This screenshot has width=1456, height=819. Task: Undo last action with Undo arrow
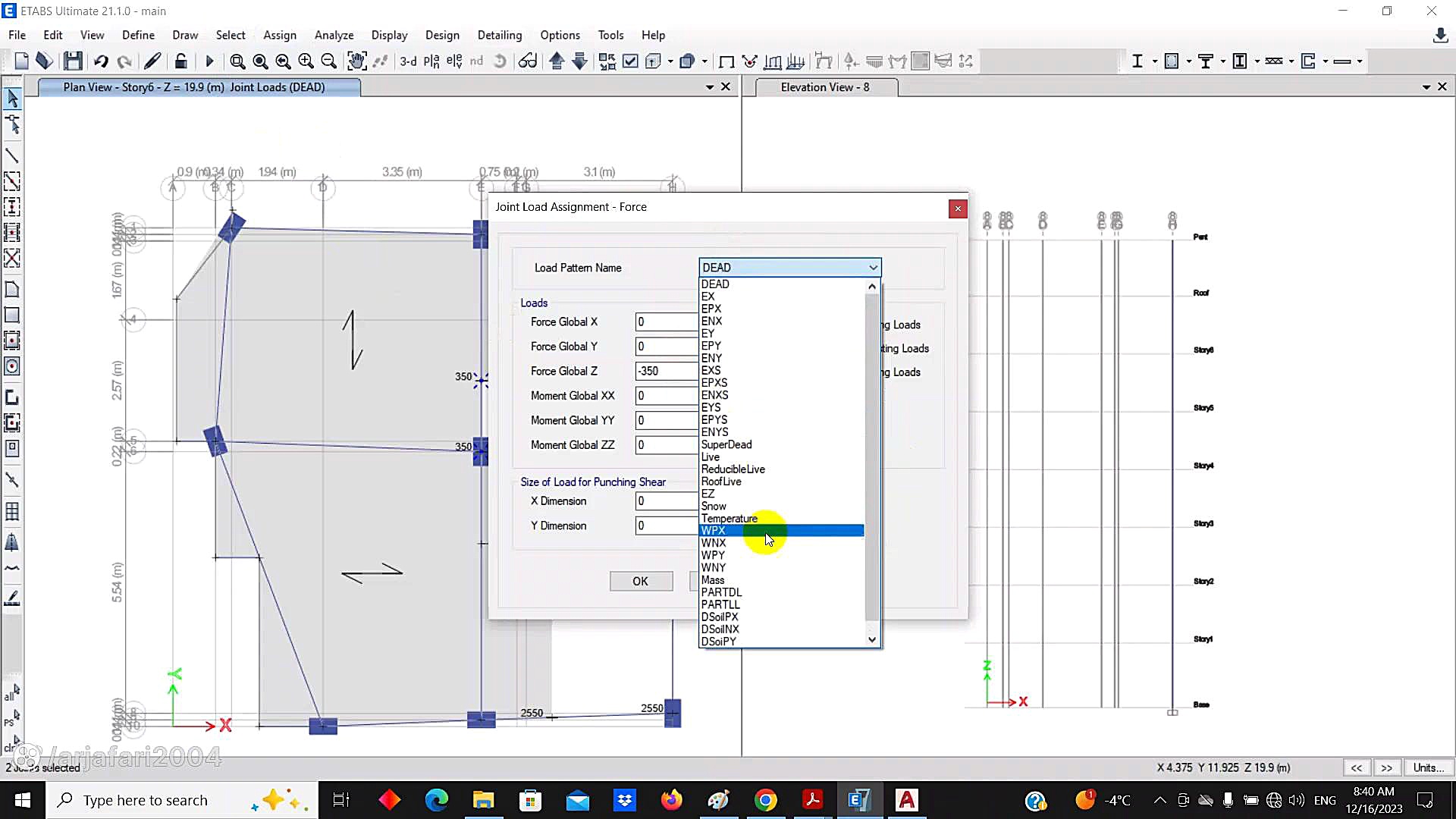(x=101, y=61)
